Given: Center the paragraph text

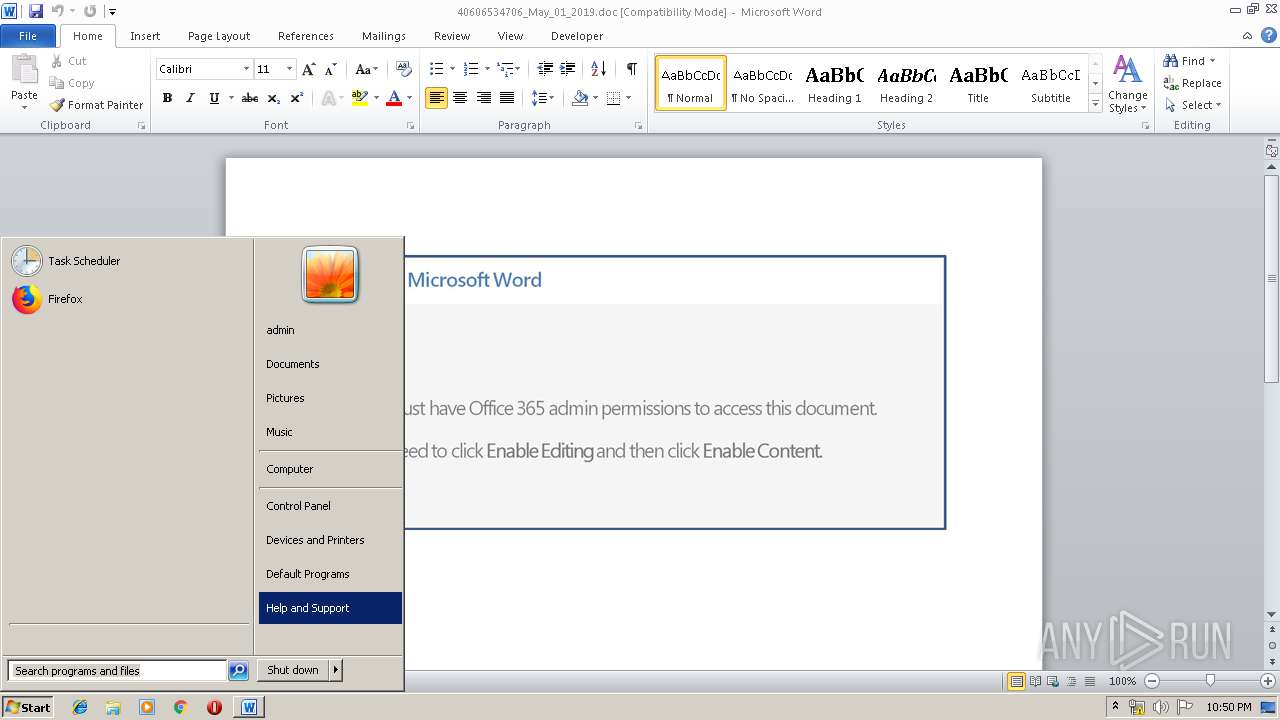Looking at the screenshot, I should tap(460, 98).
